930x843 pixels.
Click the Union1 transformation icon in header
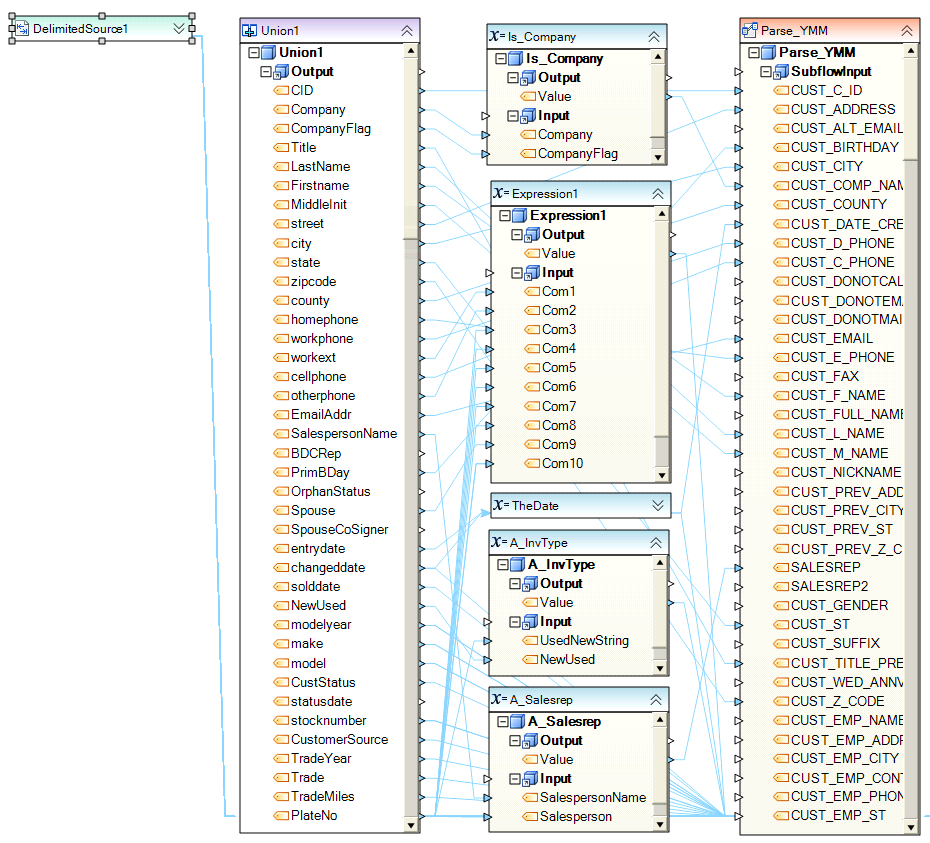(250, 31)
